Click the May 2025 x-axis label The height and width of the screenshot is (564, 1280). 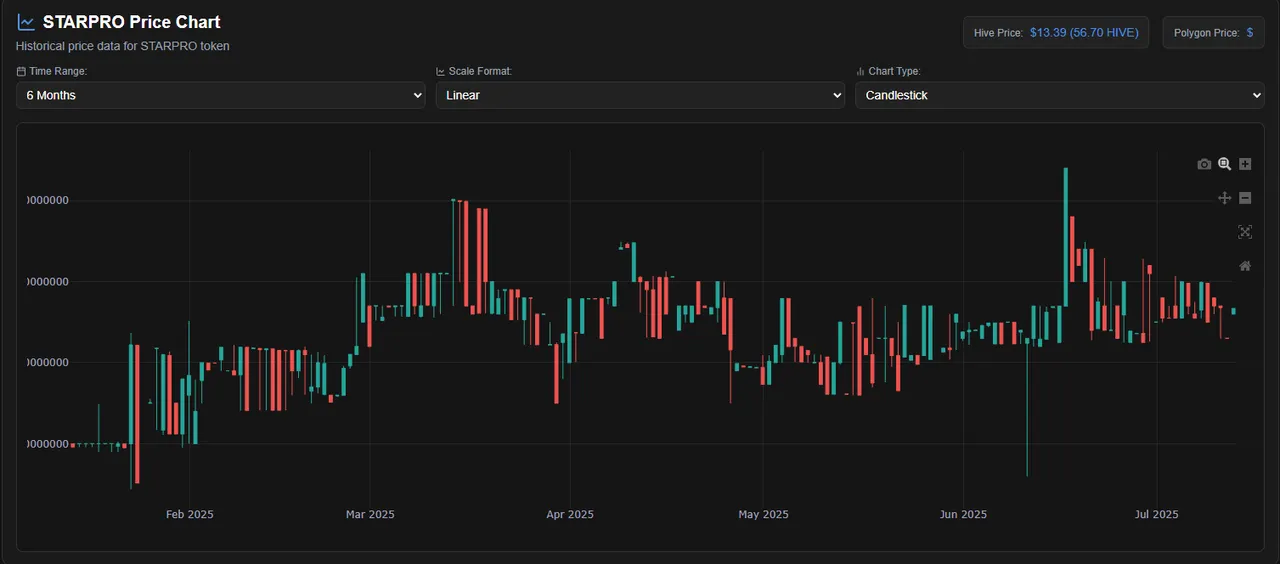(x=763, y=515)
